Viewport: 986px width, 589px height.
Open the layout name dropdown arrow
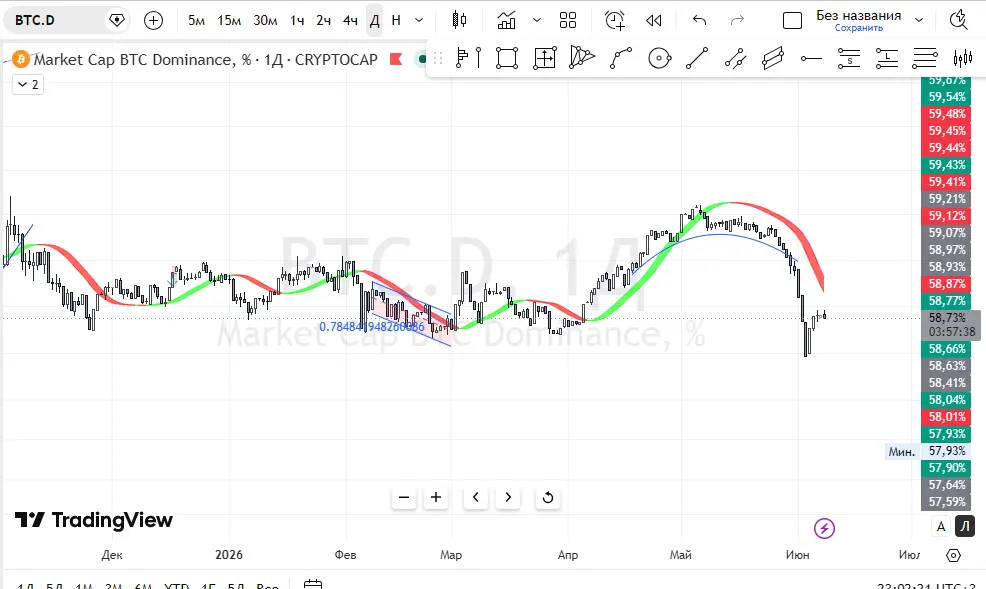(919, 20)
